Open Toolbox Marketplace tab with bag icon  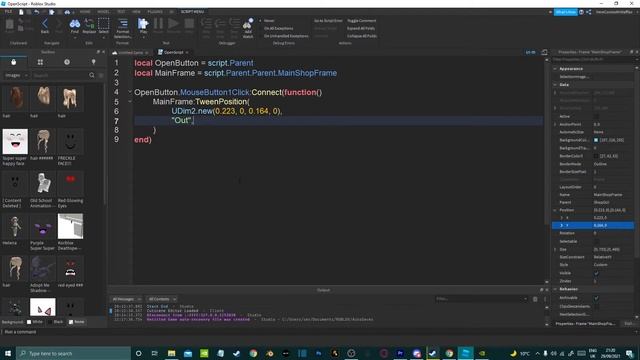(13, 62)
